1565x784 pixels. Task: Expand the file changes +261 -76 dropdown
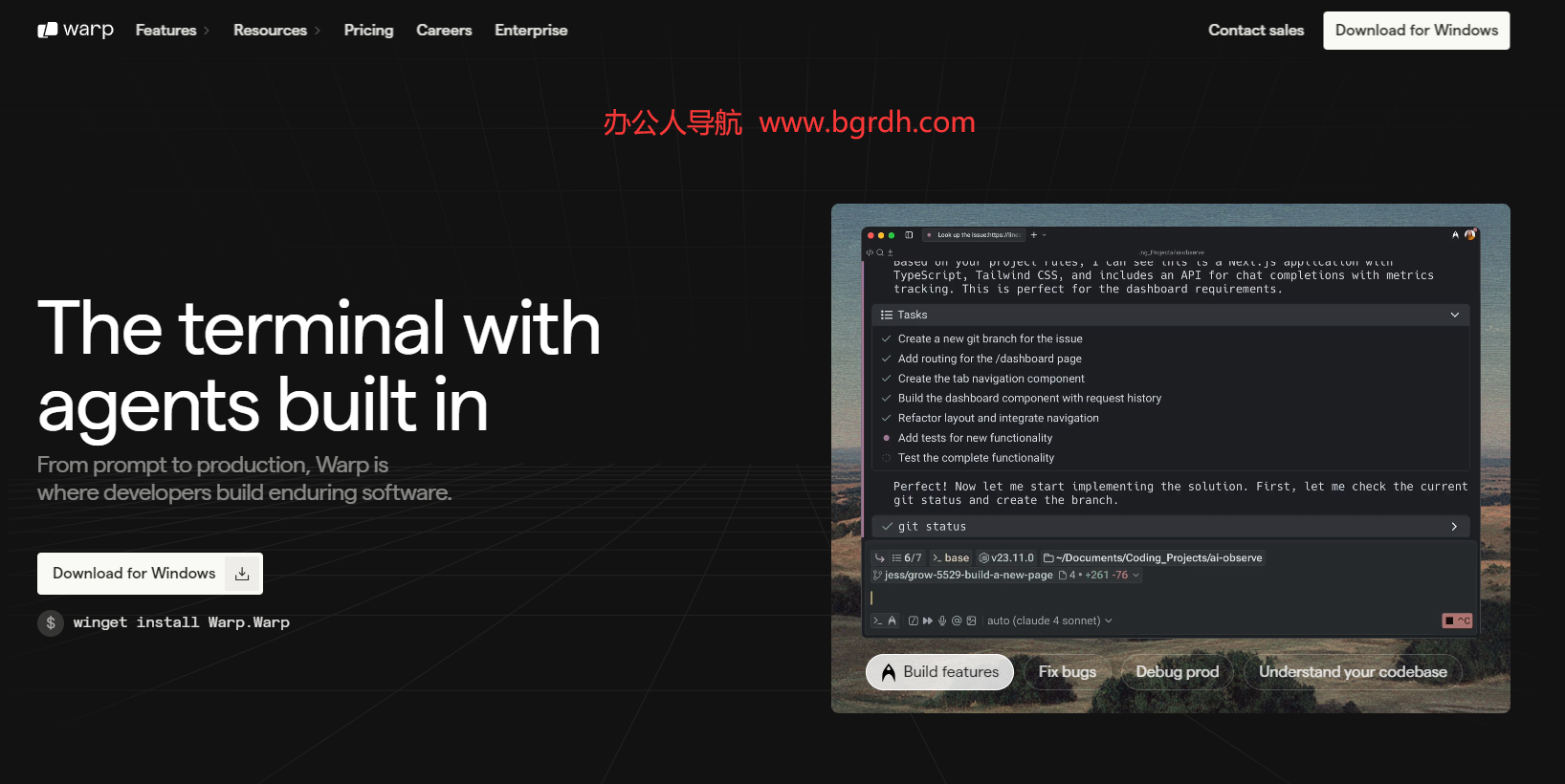click(1099, 576)
